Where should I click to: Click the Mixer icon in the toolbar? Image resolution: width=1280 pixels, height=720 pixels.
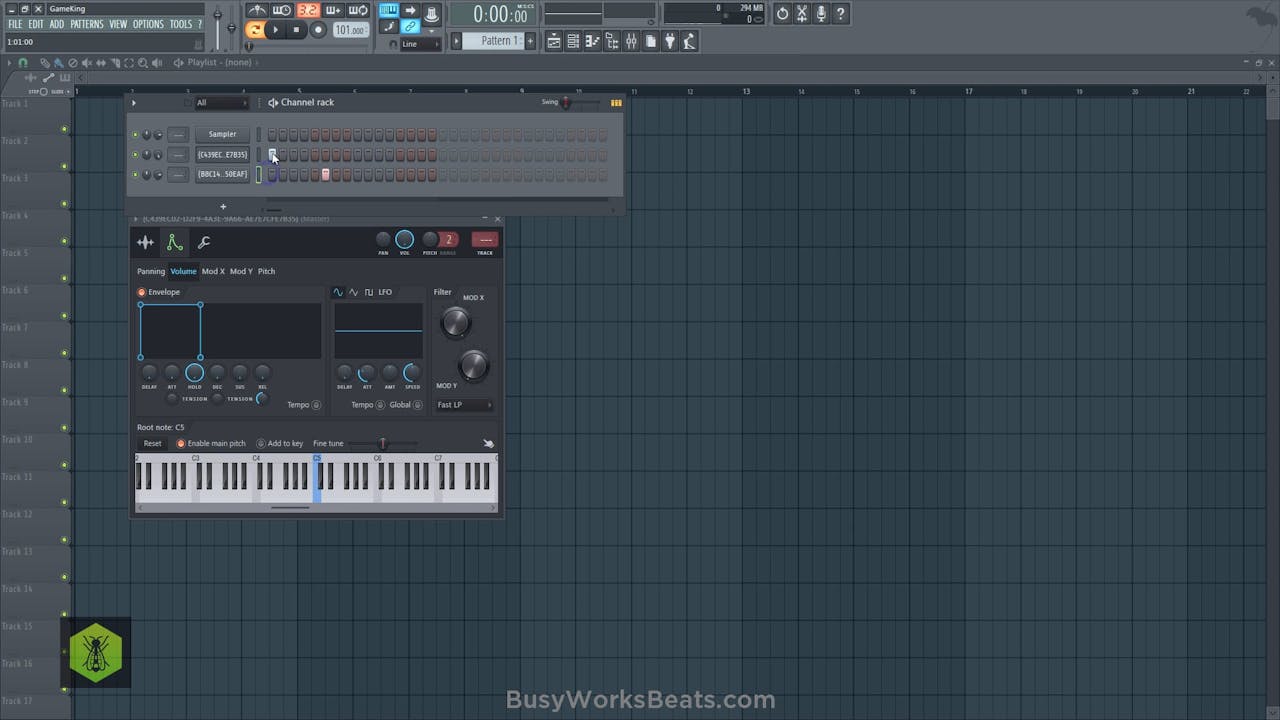(x=631, y=41)
